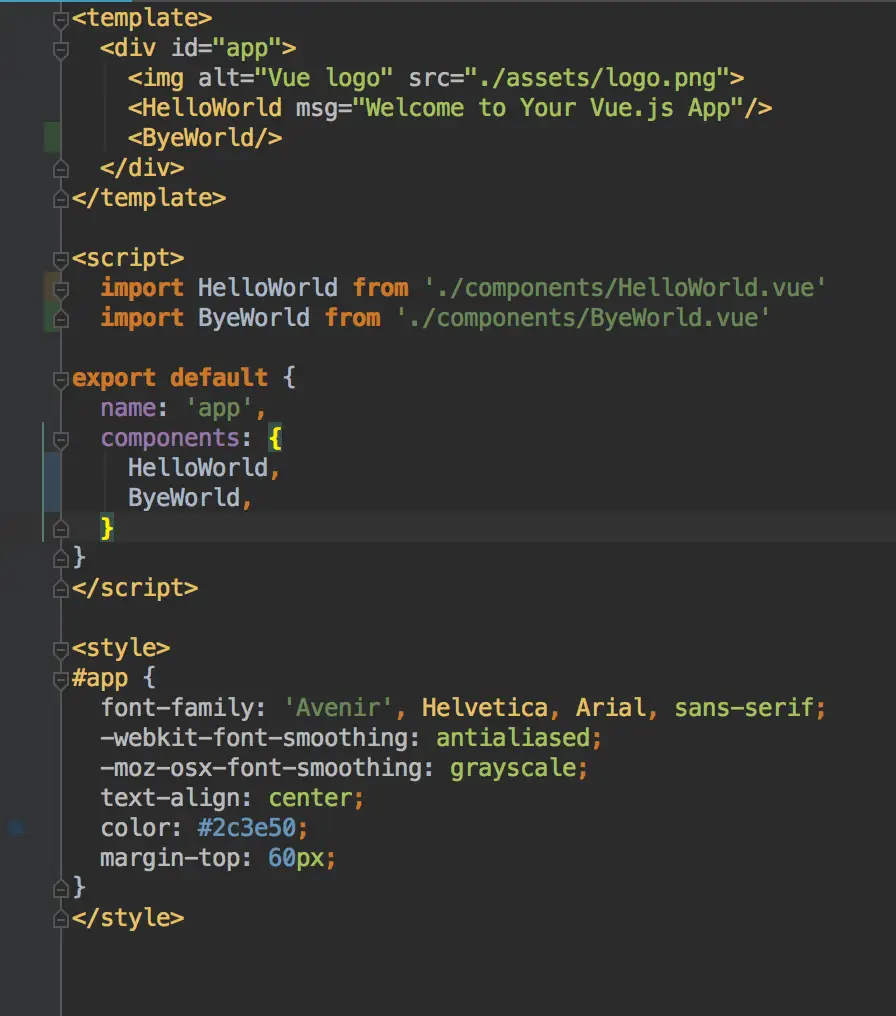Viewport: 896px width, 1016px height.
Task: Collapse the export default block
Action: 61,378
